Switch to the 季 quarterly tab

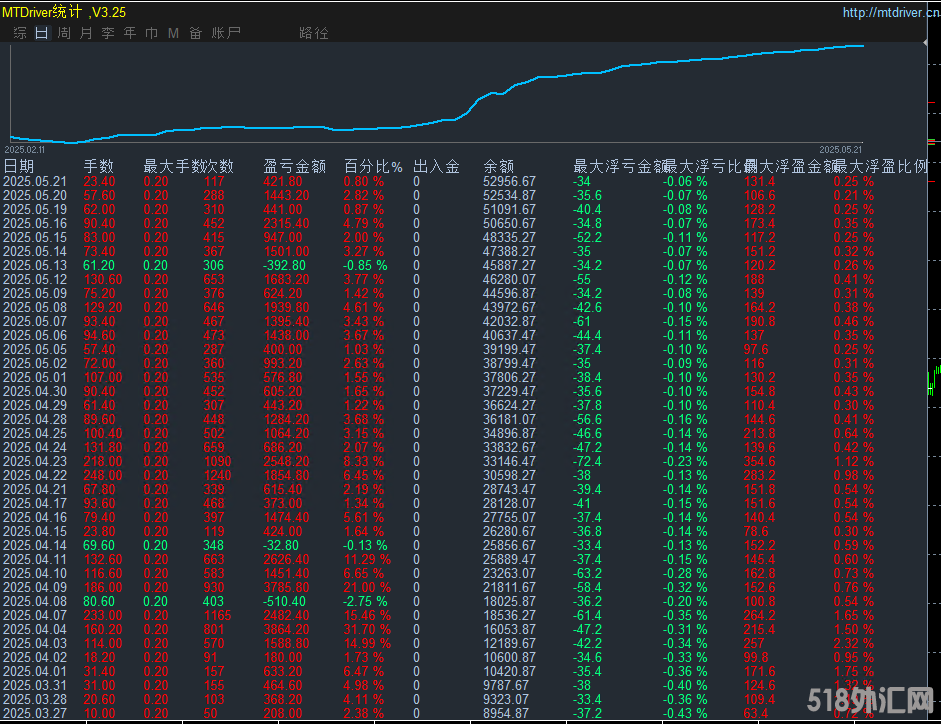[x=108, y=33]
